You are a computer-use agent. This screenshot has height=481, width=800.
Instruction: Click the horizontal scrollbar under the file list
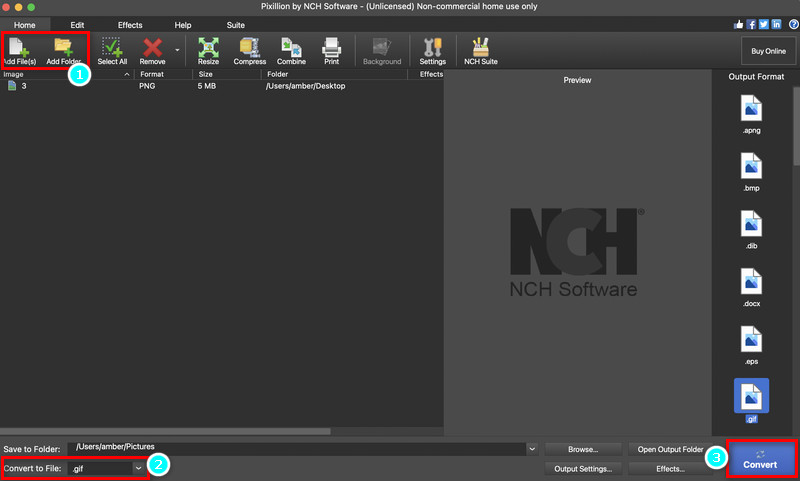165,432
